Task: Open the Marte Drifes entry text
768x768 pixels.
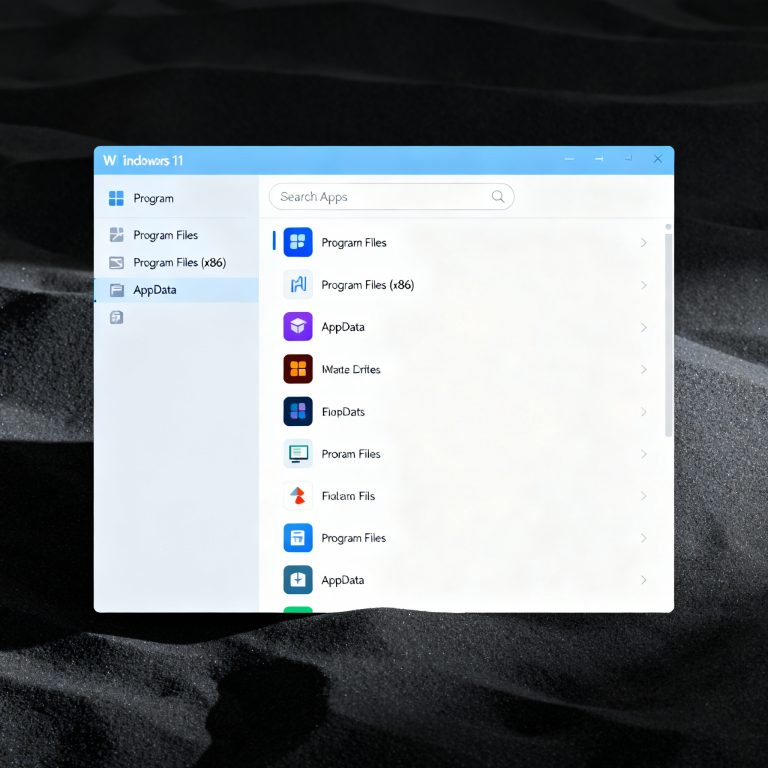Action: click(351, 369)
